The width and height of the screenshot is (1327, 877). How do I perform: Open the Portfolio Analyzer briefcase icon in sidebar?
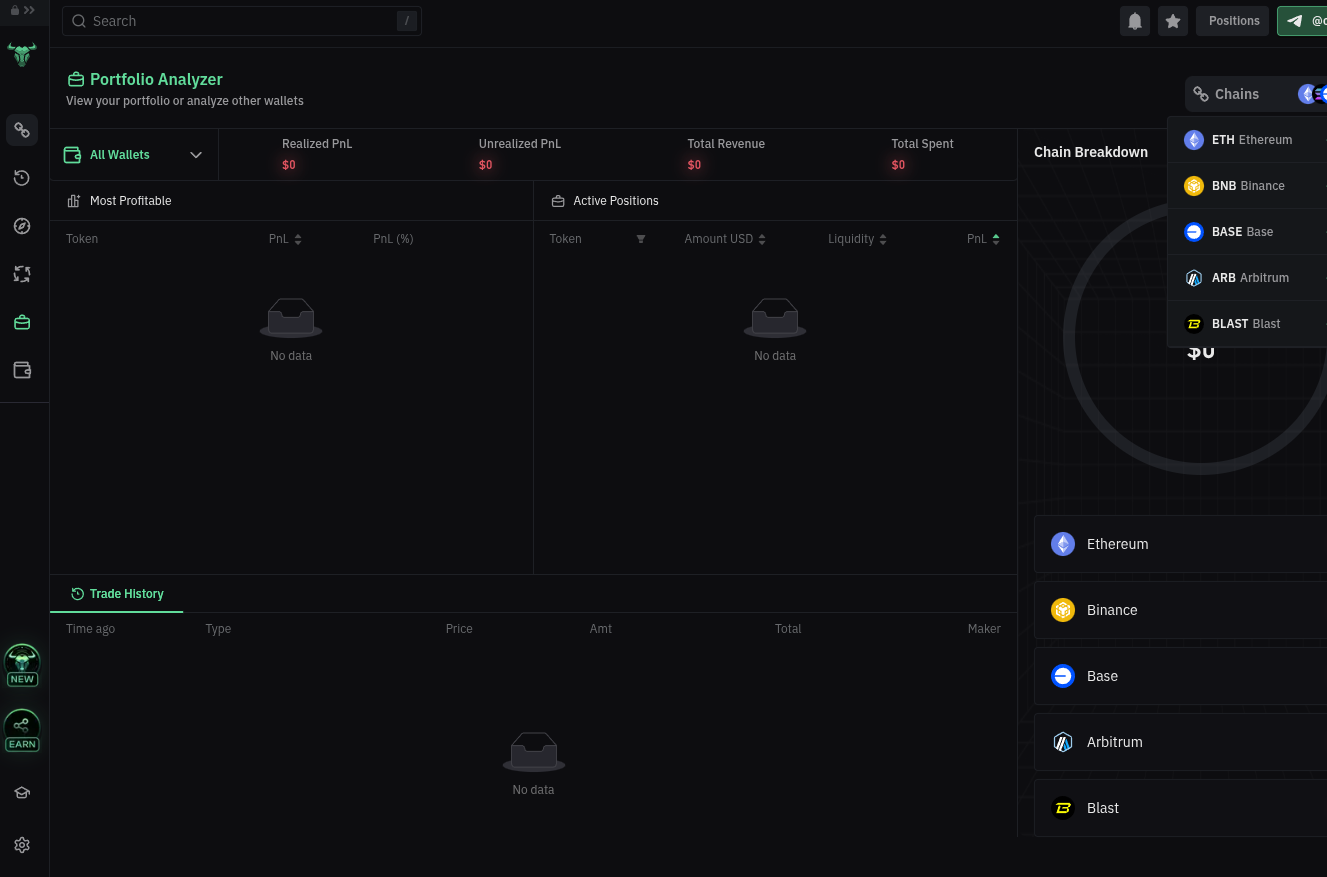pos(22,322)
